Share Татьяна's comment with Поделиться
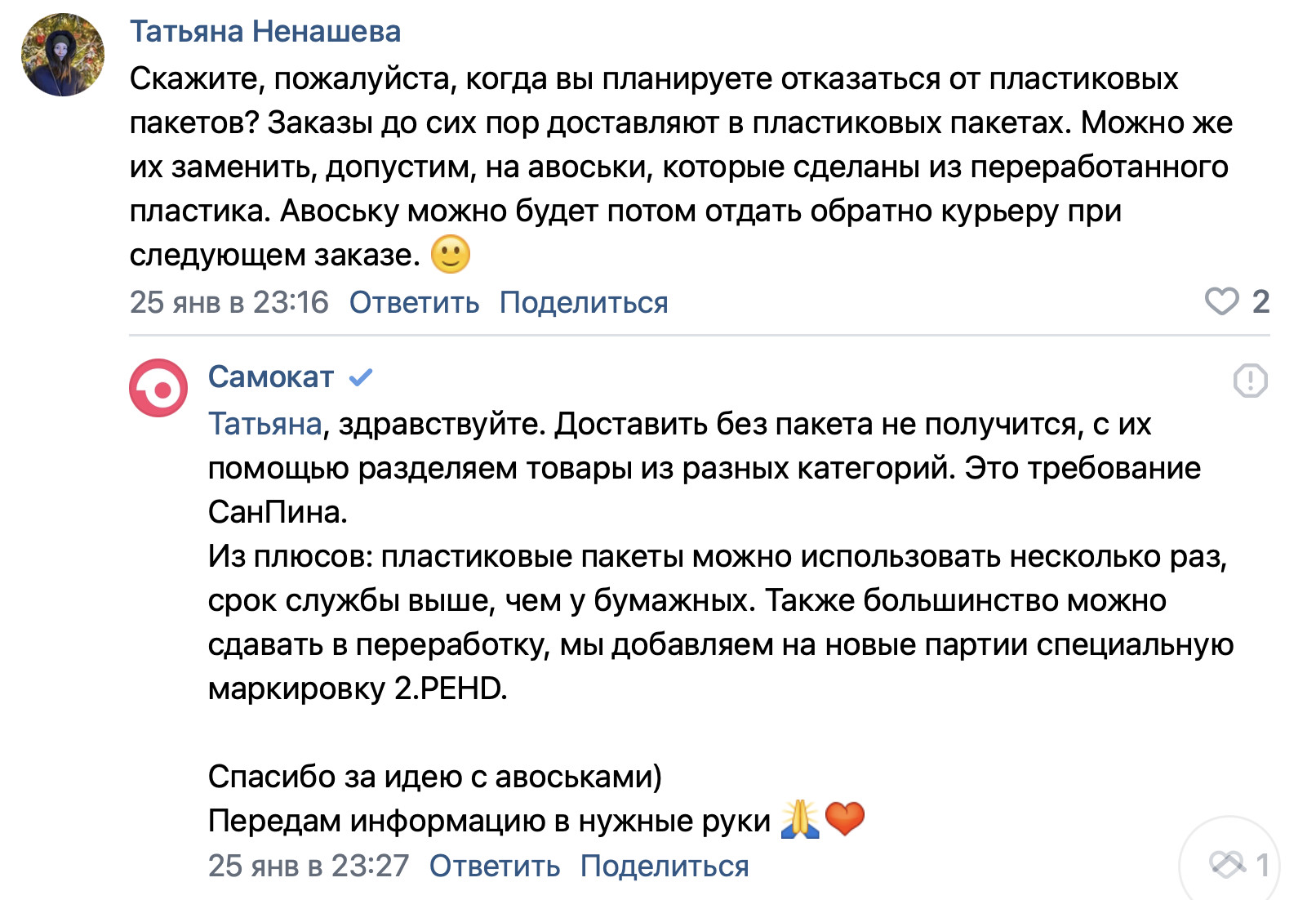 (584, 302)
